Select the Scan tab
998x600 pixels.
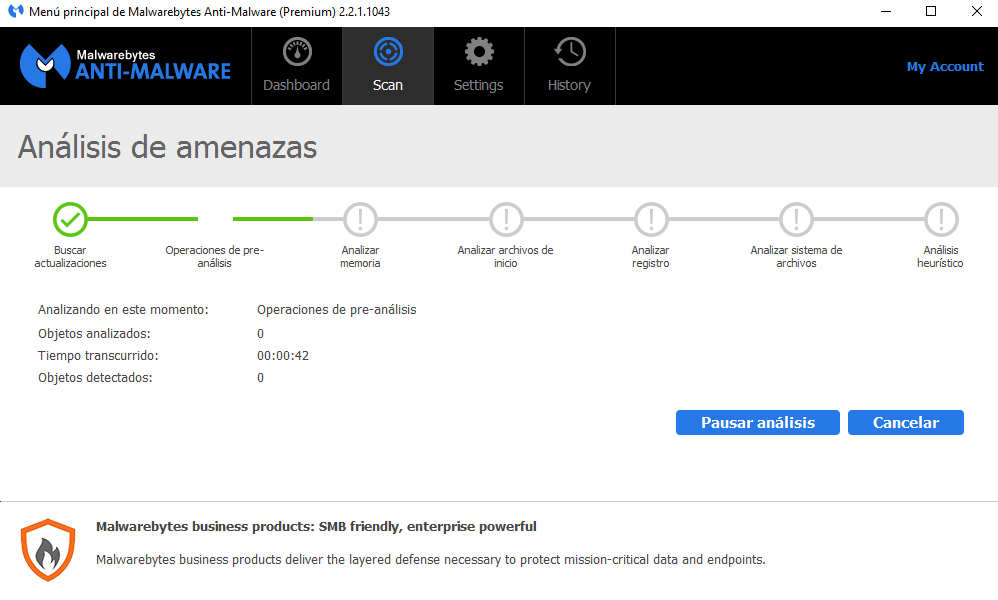[x=388, y=66]
